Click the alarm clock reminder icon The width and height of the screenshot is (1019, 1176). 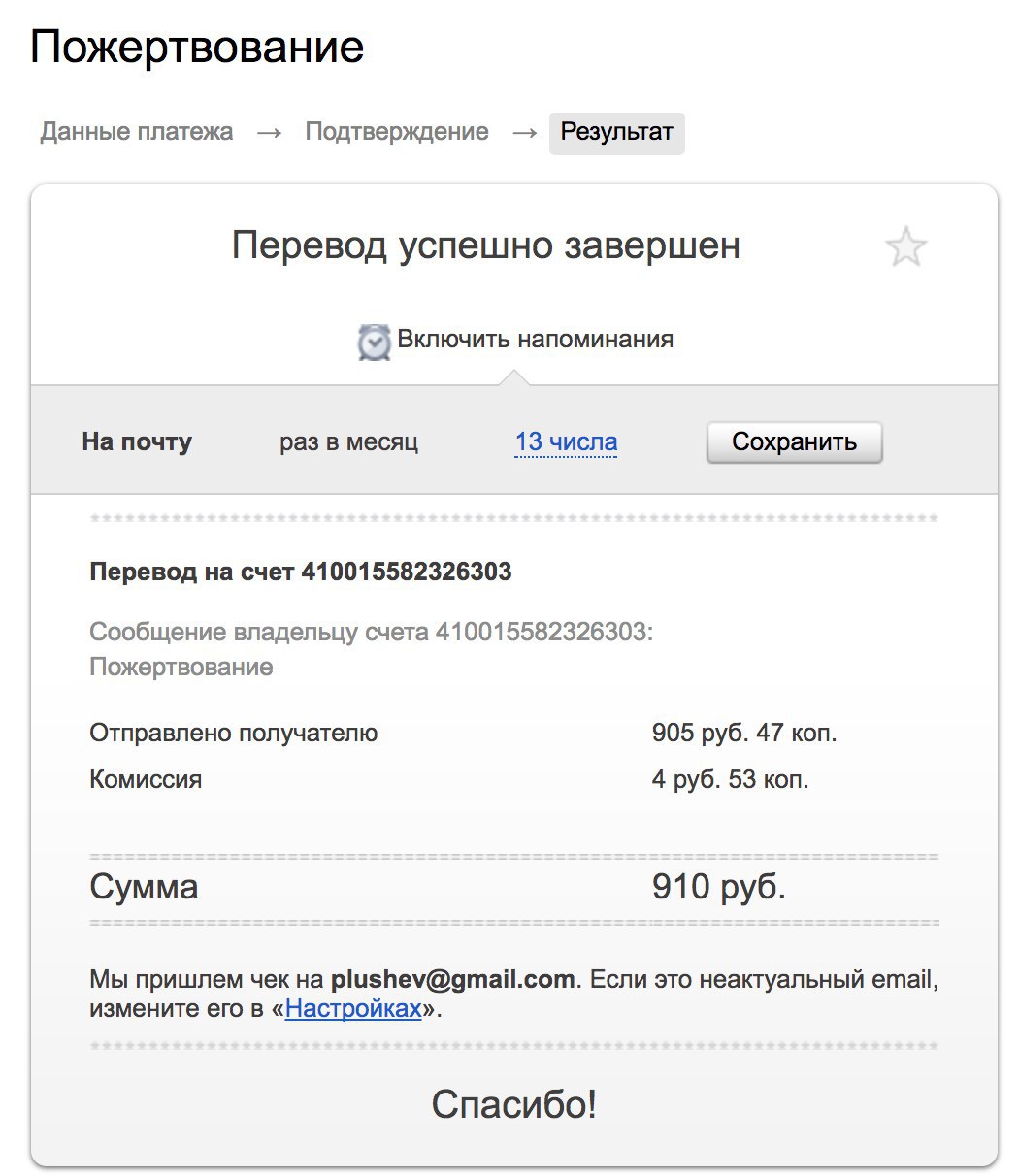tap(374, 342)
